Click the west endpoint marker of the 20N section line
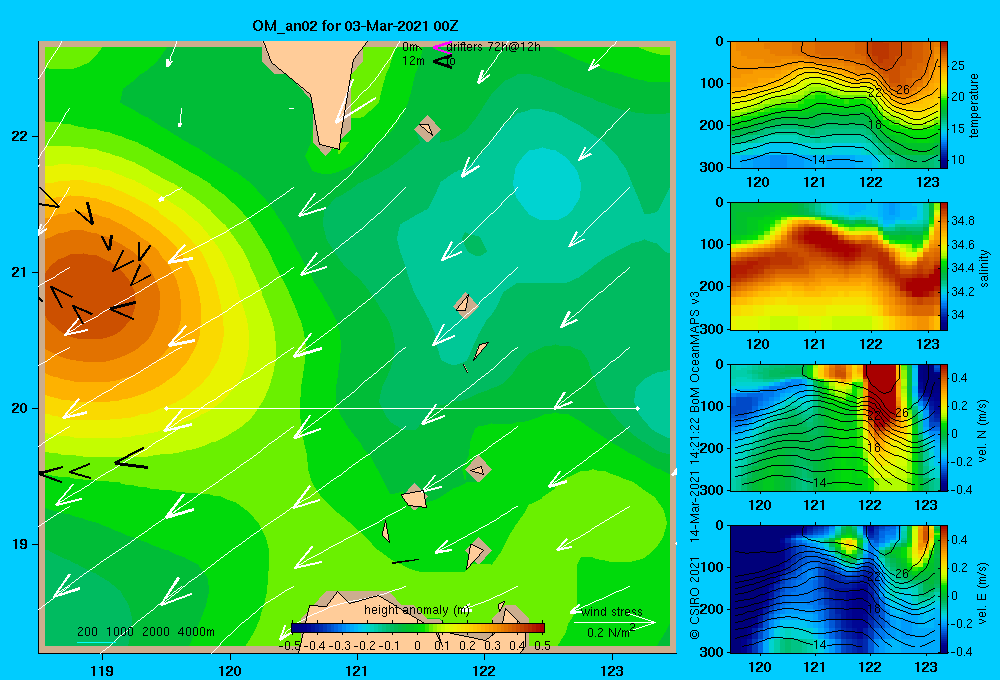This screenshot has height=680, width=1000. coord(166,408)
